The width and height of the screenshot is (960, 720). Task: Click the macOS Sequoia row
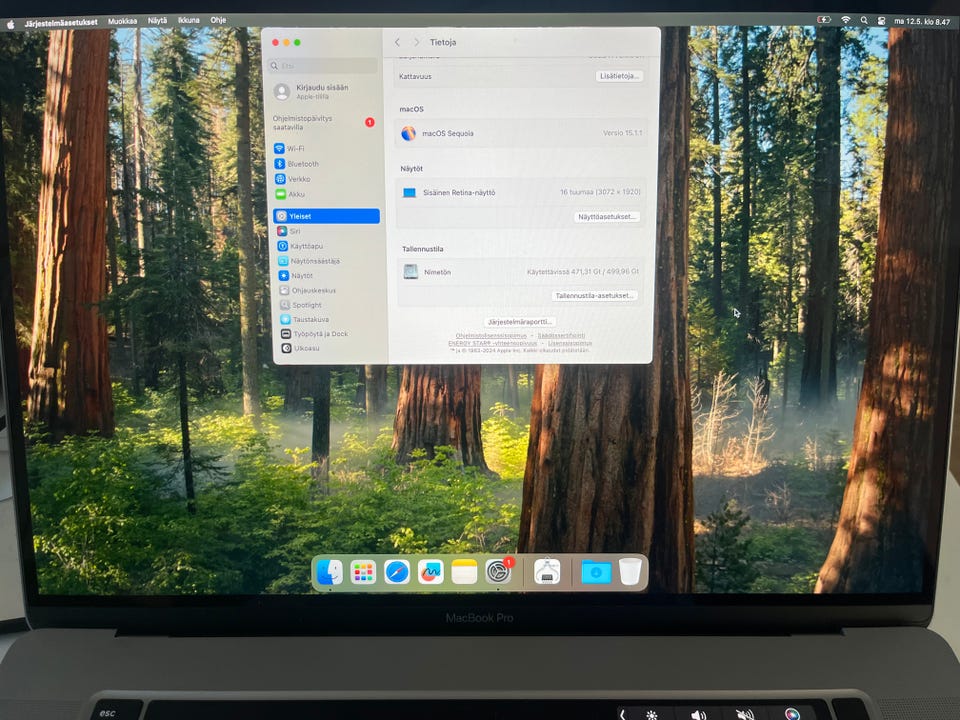[x=521, y=133]
